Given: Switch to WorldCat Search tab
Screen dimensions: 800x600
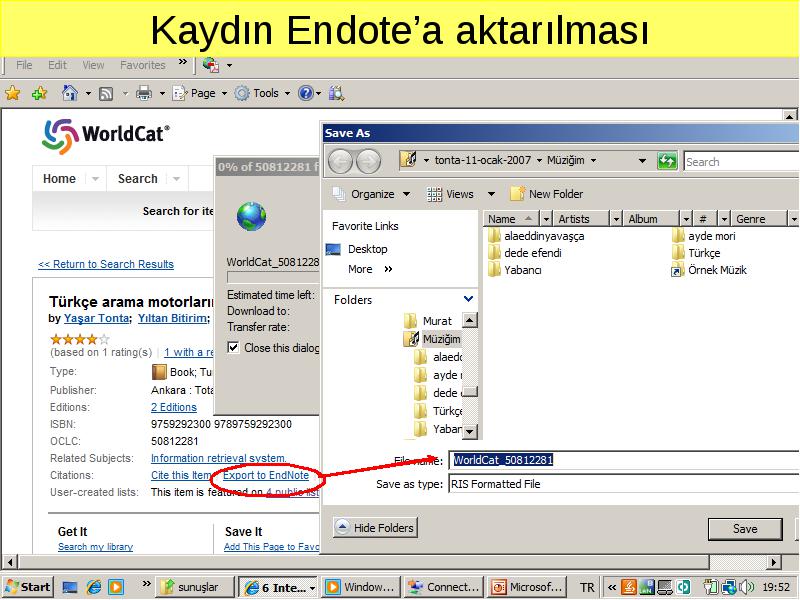Looking at the screenshot, I should [x=138, y=179].
